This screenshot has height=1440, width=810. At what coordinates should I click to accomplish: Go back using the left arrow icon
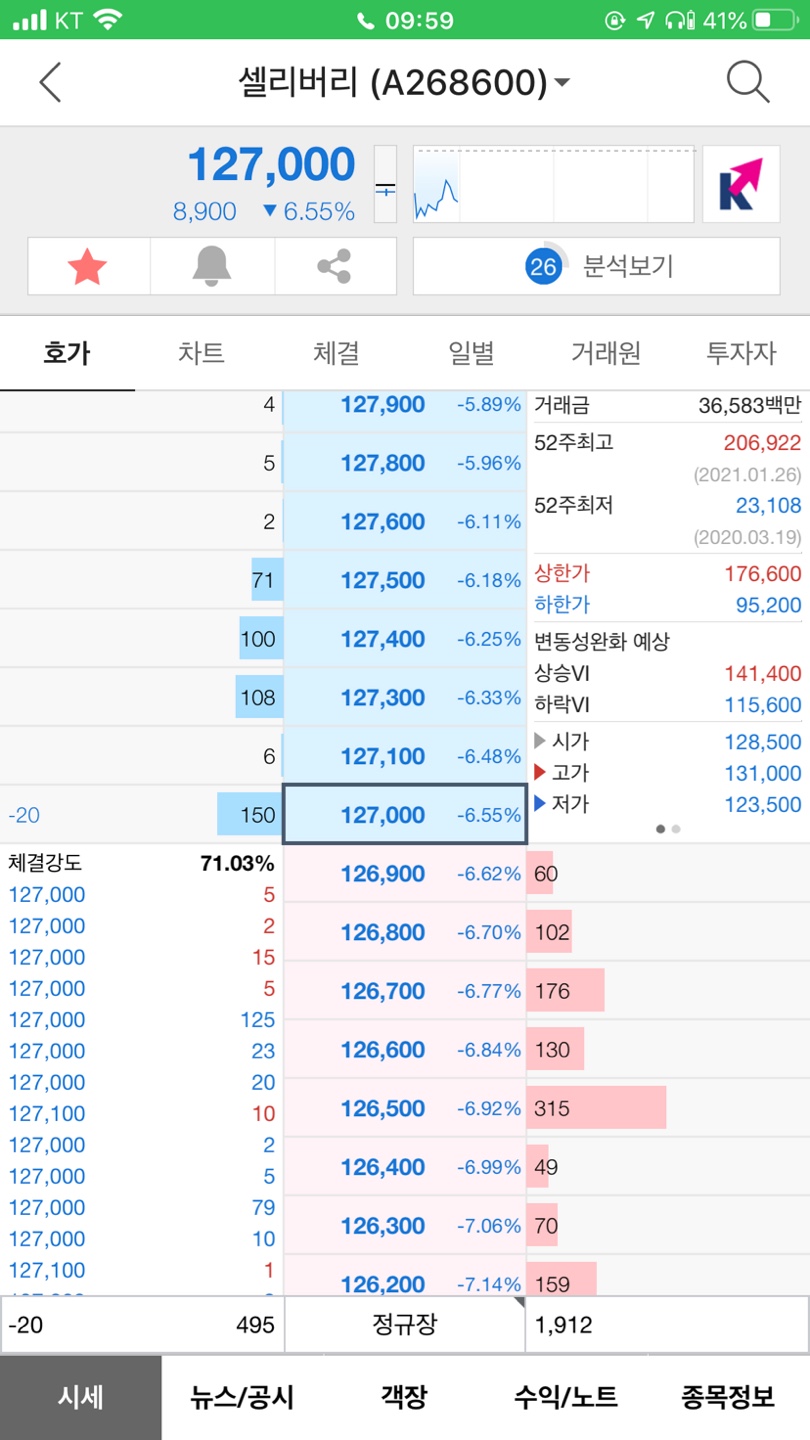click(50, 82)
